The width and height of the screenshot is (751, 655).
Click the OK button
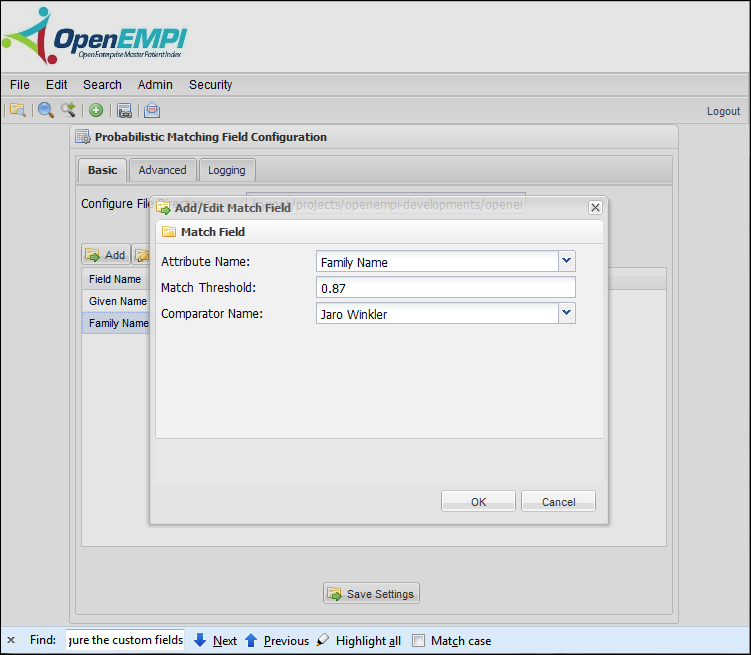(478, 501)
